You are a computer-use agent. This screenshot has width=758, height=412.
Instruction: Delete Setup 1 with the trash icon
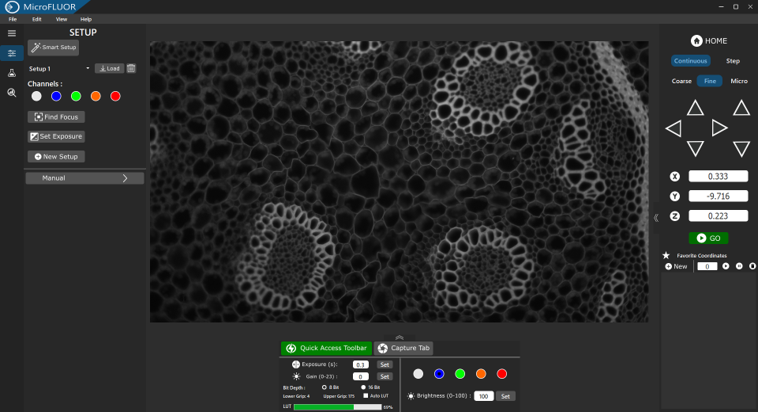[131, 68]
